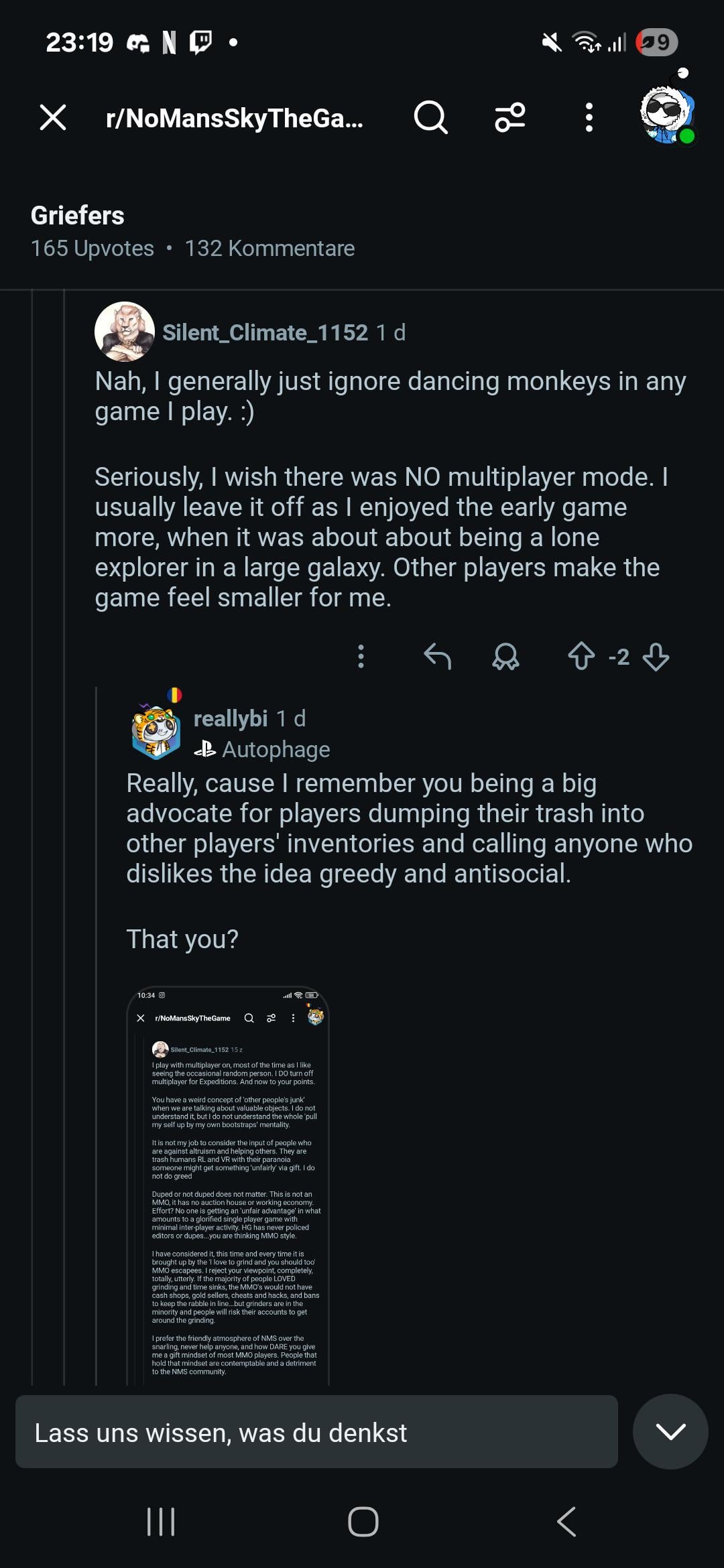Give an award to this comment
The image size is (724, 1568).
pos(505,657)
